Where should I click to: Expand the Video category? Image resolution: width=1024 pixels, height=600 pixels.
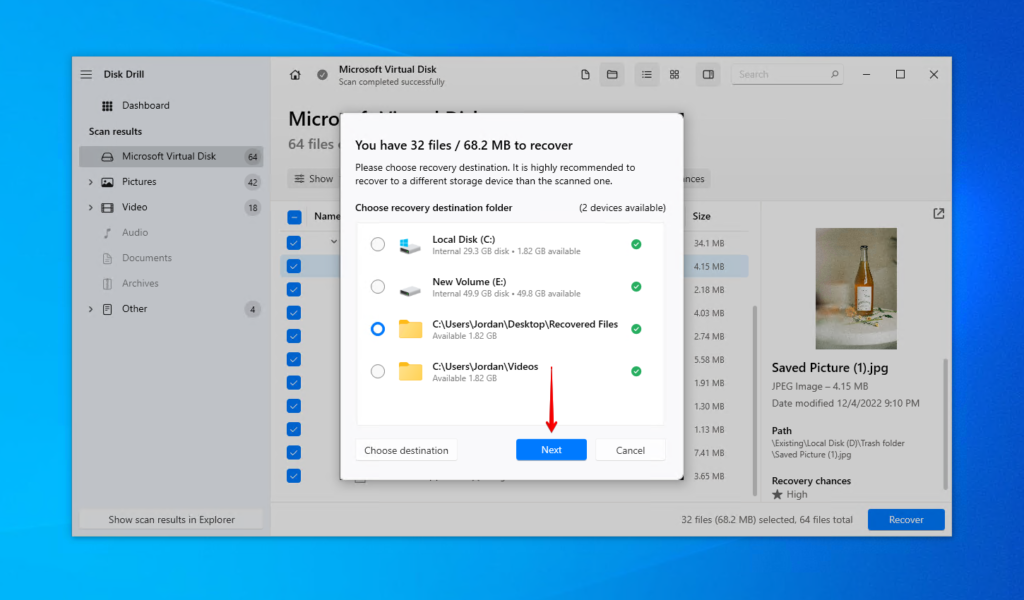point(91,207)
